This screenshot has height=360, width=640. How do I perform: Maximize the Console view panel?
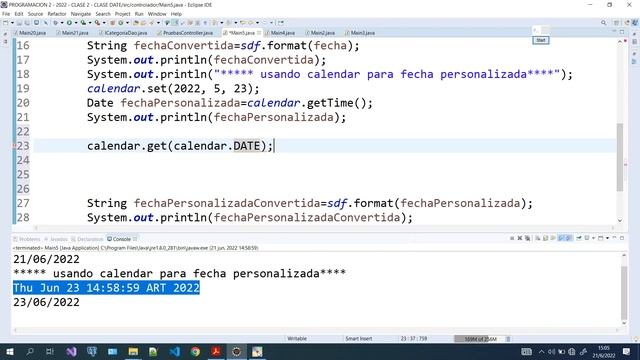[x=622, y=238]
